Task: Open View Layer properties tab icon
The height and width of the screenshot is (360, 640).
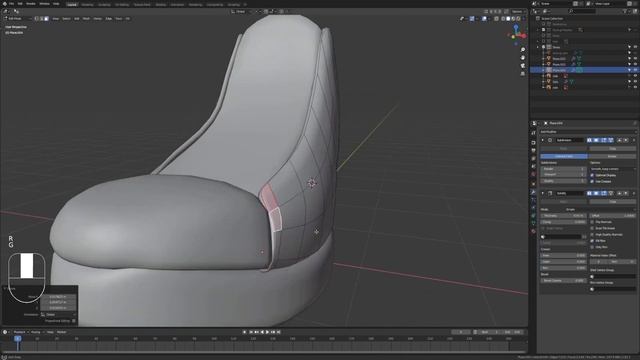Action: click(x=533, y=158)
